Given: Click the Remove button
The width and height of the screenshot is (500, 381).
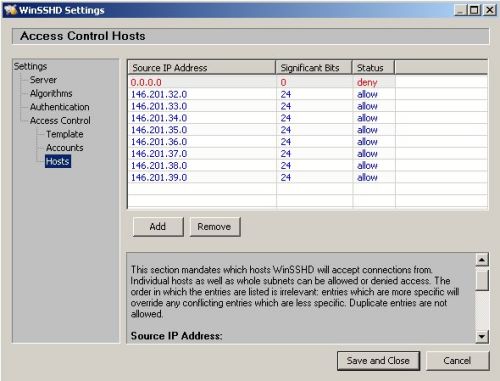Looking at the screenshot, I should tap(215, 227).
